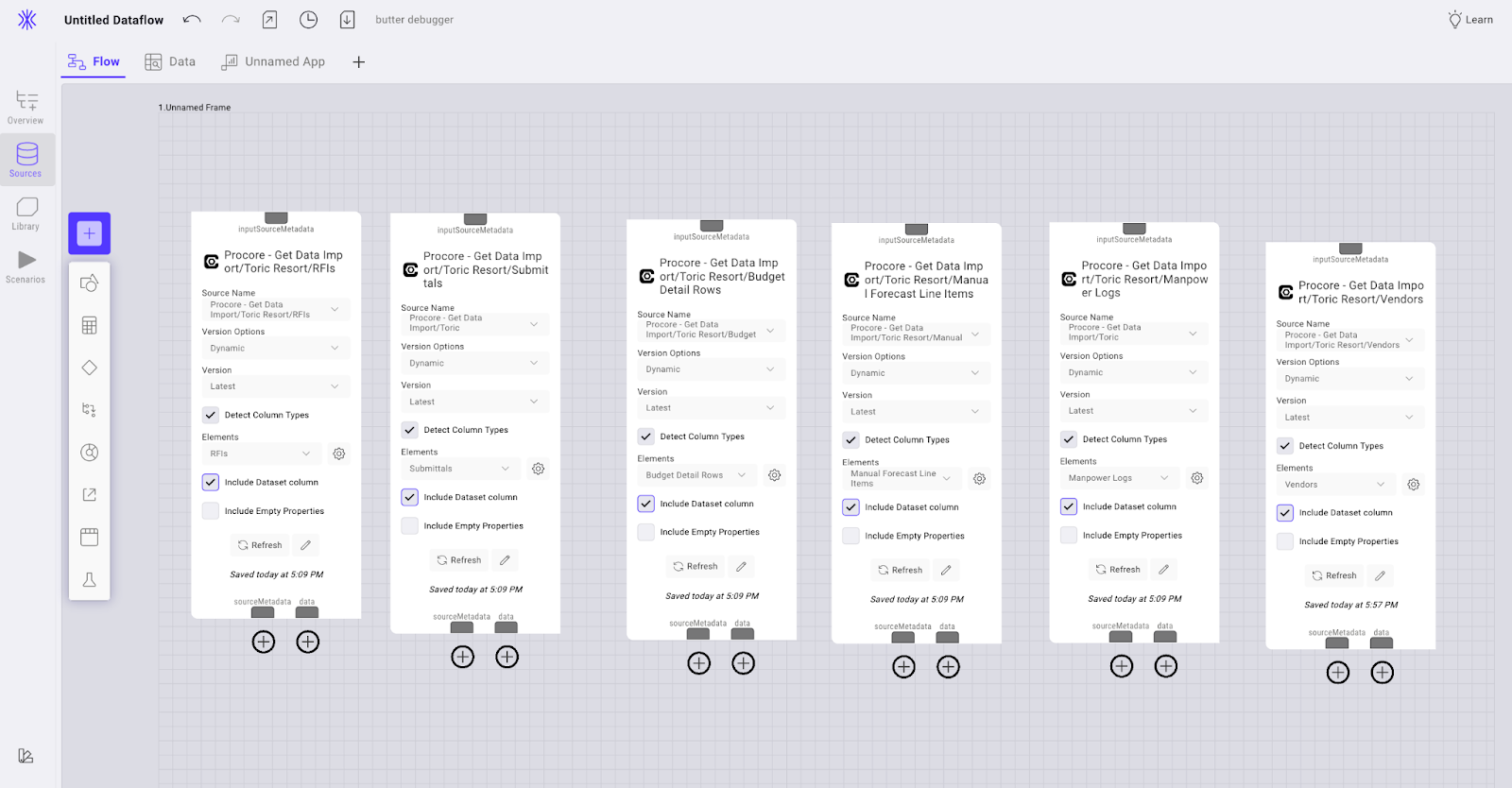Click the purple add node plus button

(x=90, y=233)
